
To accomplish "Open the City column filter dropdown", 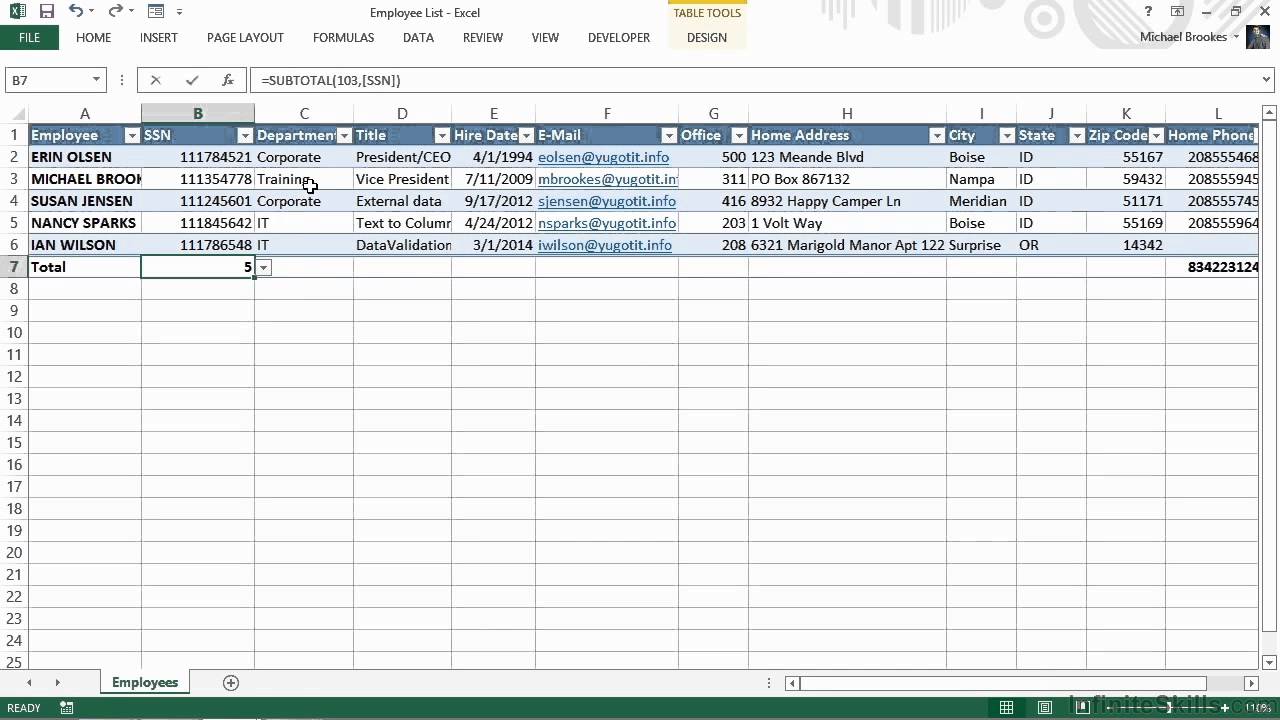I will (x=1007, y=135).
